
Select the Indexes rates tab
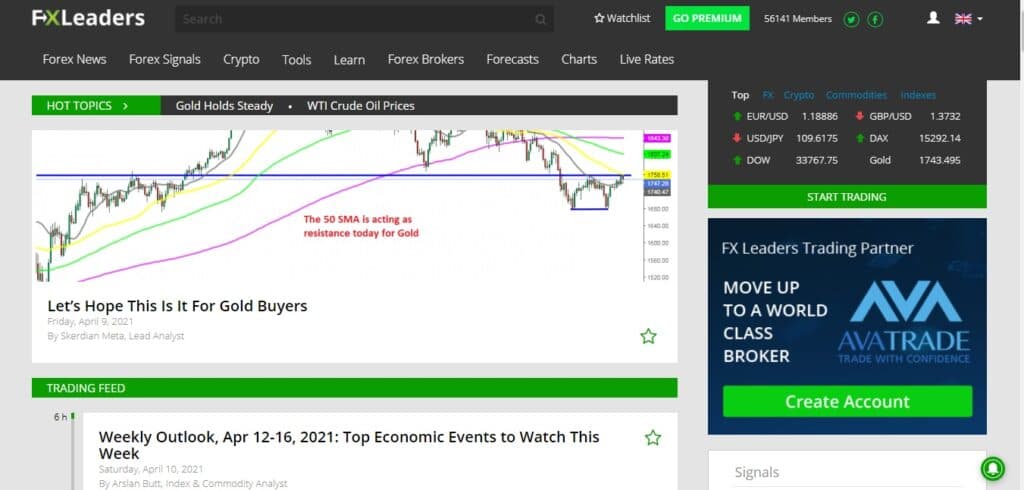tap(918, 95)
